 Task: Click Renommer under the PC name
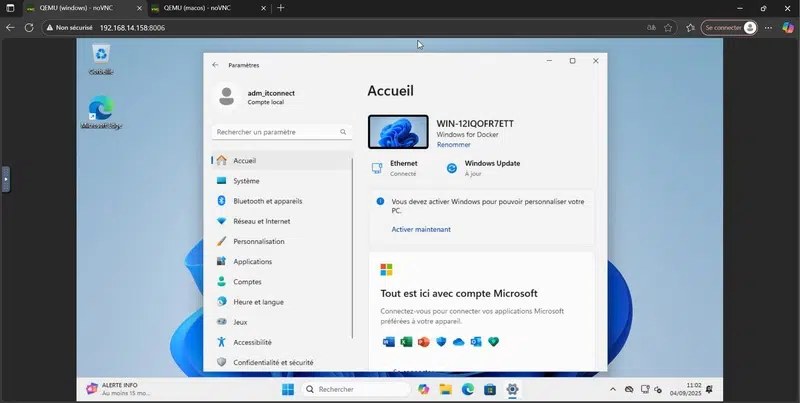pos(453,145)
